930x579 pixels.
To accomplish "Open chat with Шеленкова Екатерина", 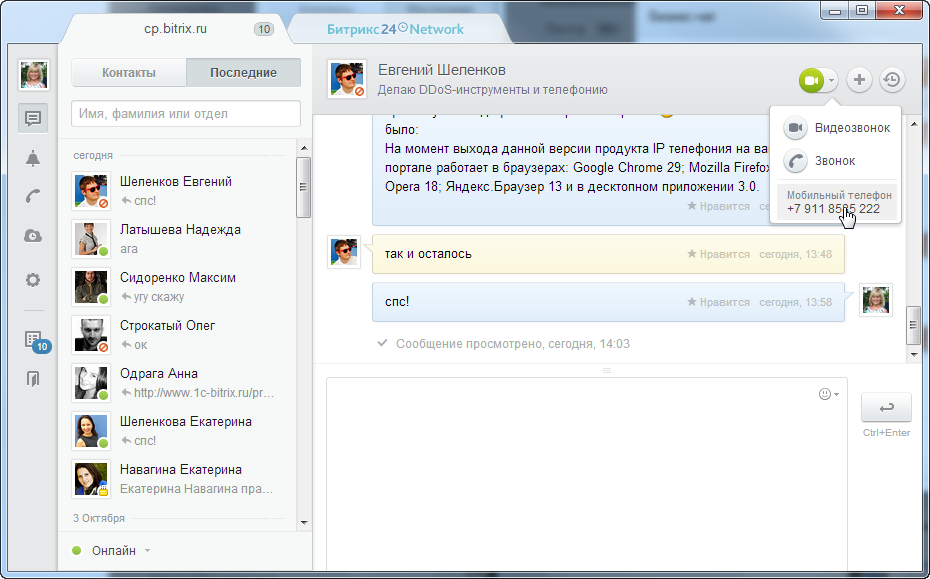I will pos(177,431).
